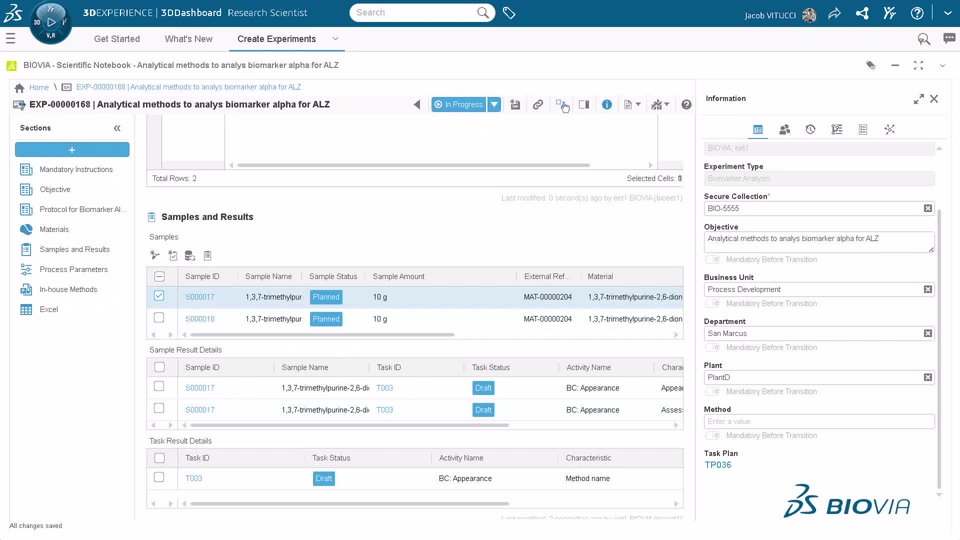Expand the widget options chevron

[942, 66]
